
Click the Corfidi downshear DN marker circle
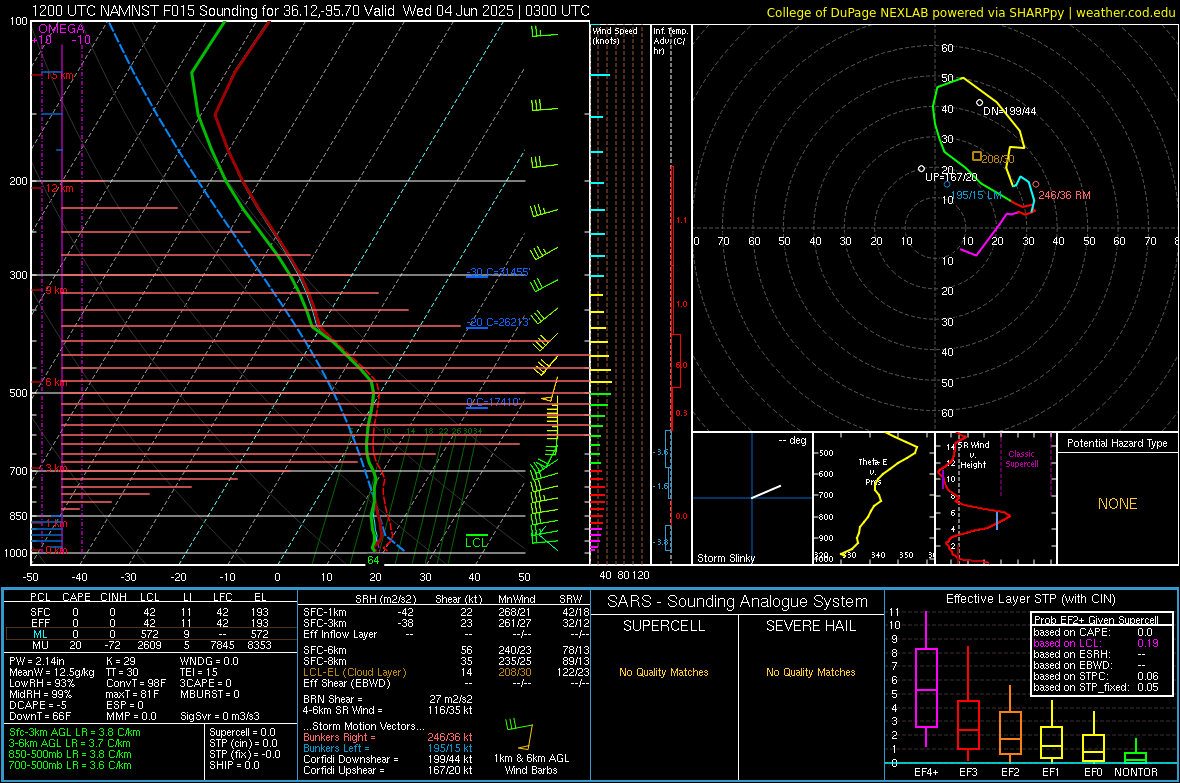979,102
